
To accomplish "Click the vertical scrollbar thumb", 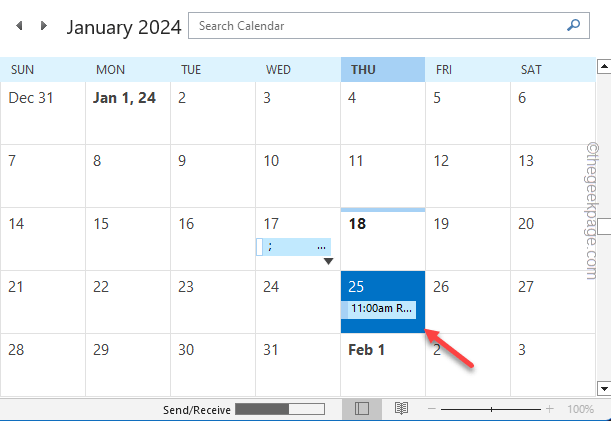I will tap(604, 226).
